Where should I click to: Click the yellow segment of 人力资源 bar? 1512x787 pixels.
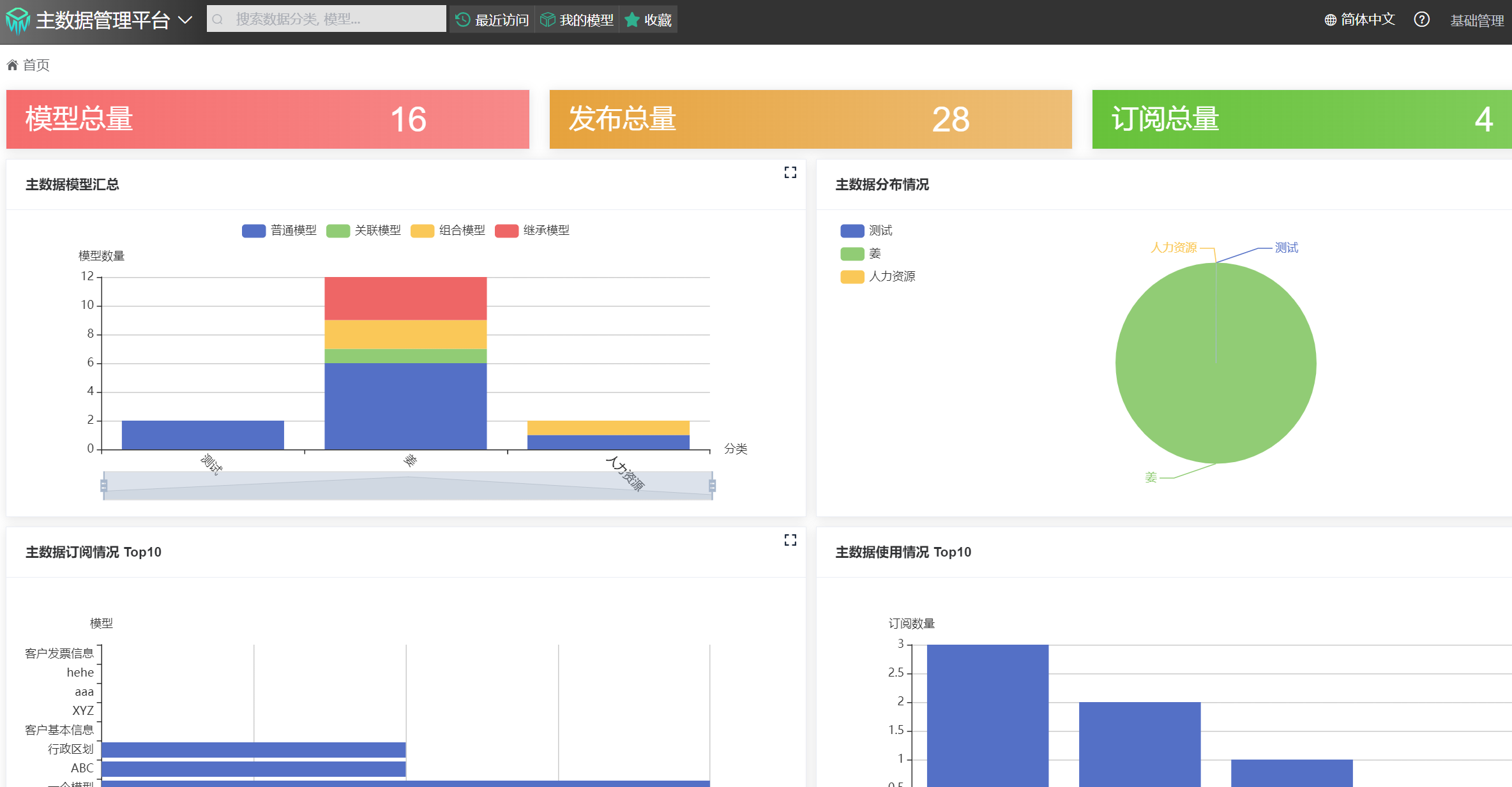pyautogui.click(x=609, y=428)
